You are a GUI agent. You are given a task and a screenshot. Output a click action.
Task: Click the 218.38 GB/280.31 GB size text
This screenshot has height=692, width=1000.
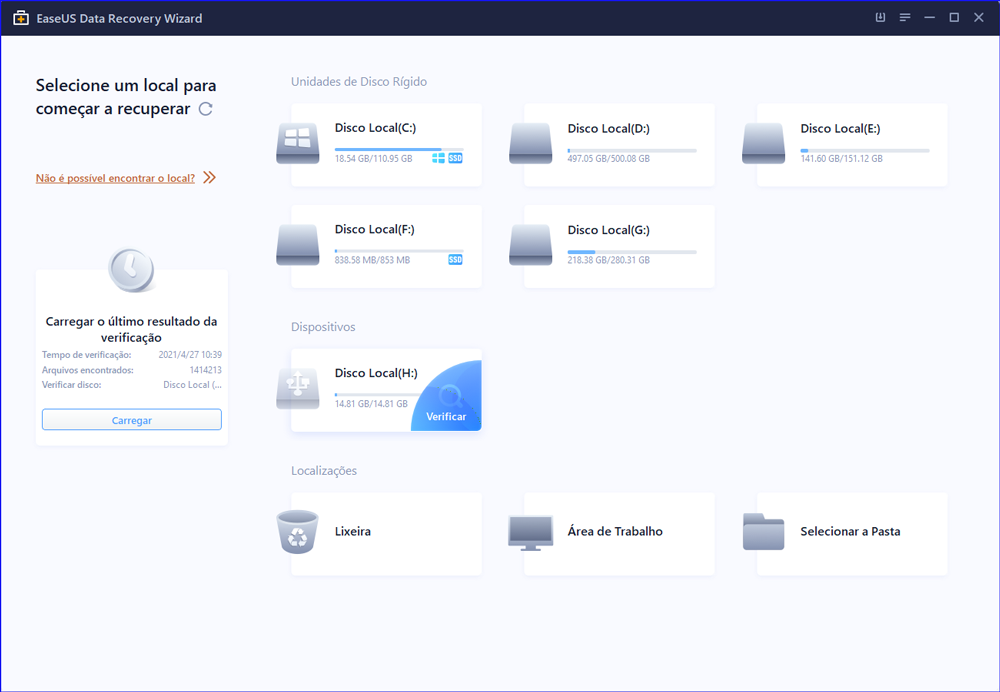coord(608,260)
